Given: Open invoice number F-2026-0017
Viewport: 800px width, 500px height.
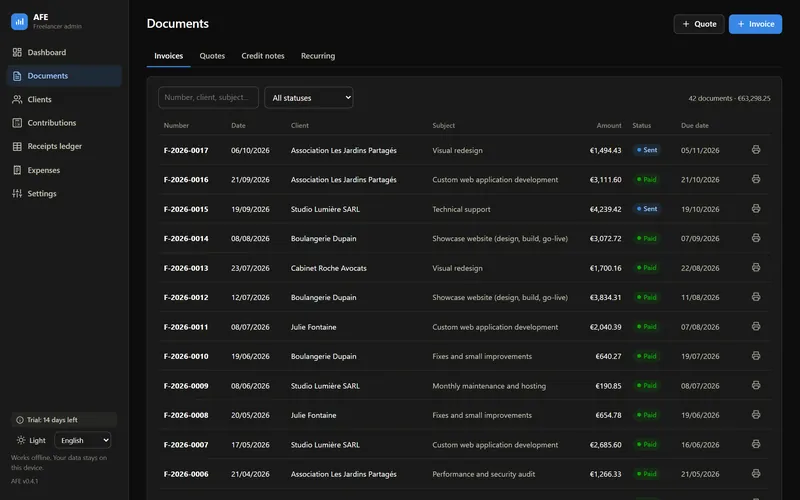Looking at the screenshot, I should click(x=186, y=151).
